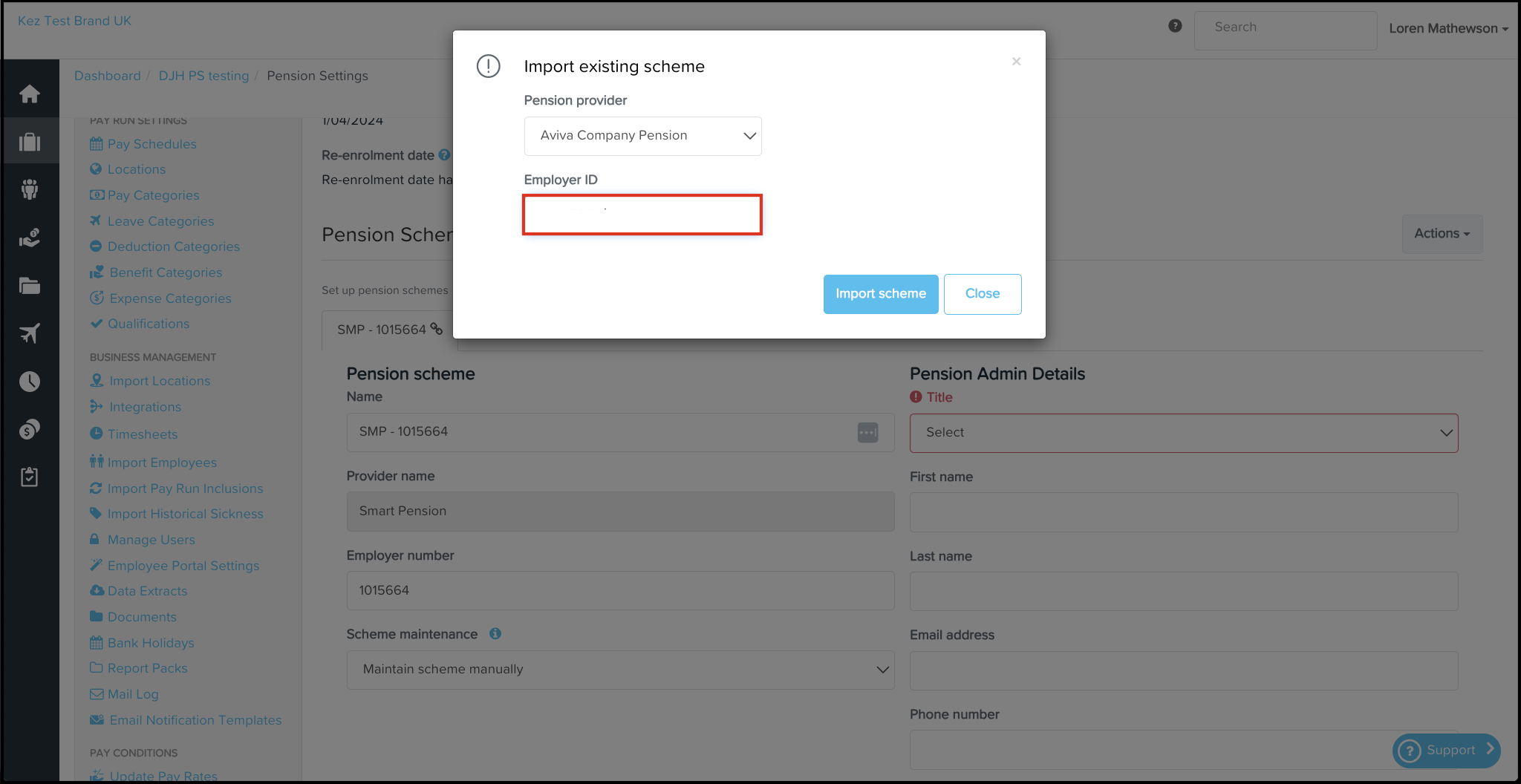
Task: Open Loren Mathewson user menu
Action: pyautogui.click(x=1447, y=28)
